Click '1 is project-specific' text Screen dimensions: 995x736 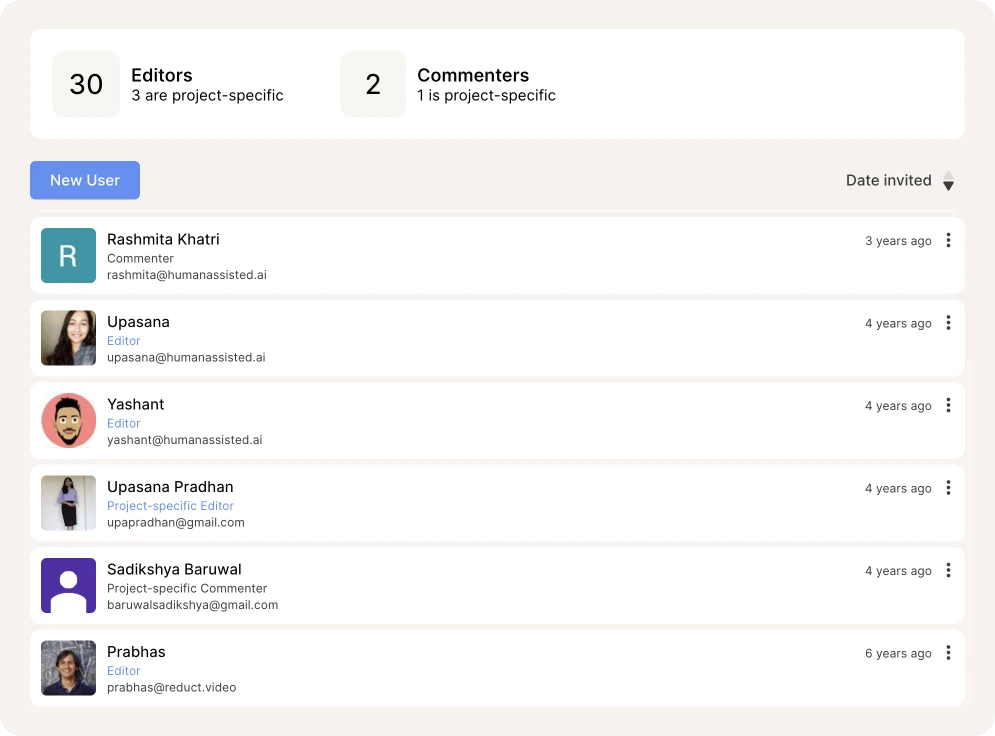(486, 95)
